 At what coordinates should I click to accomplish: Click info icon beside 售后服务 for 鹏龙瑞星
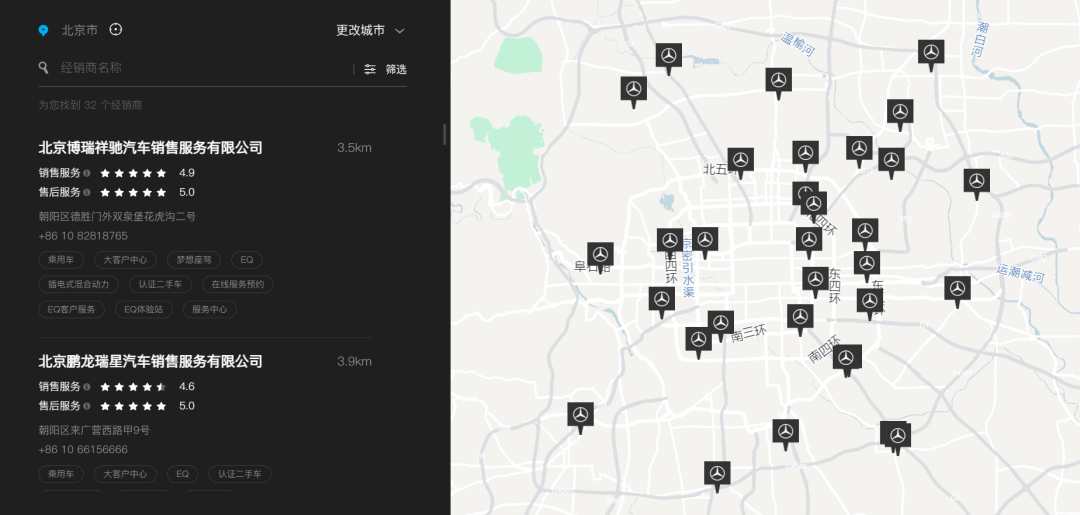[x=87, y=406]
